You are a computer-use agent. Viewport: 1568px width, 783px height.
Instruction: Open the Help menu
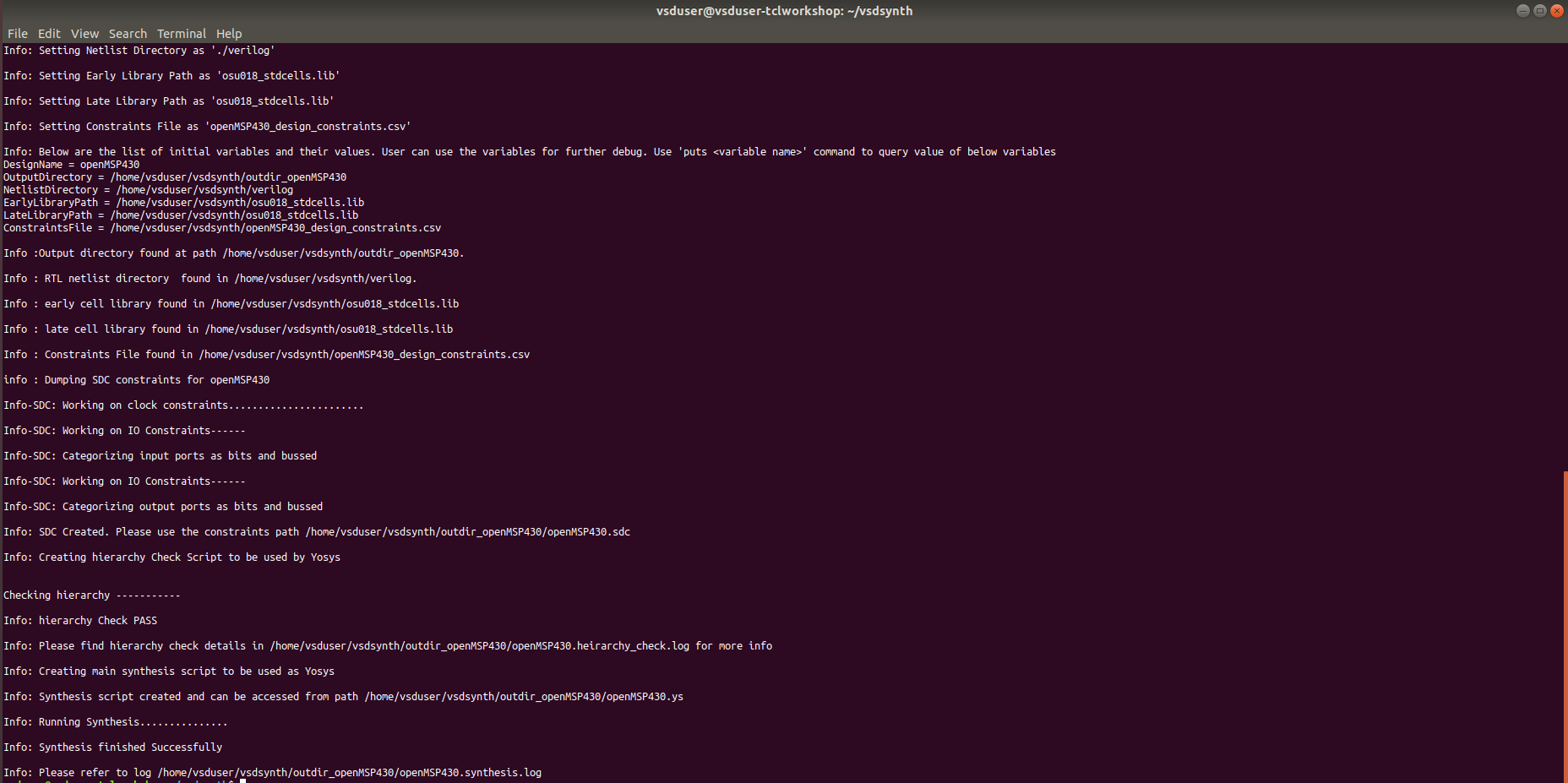tap(229, 33)
